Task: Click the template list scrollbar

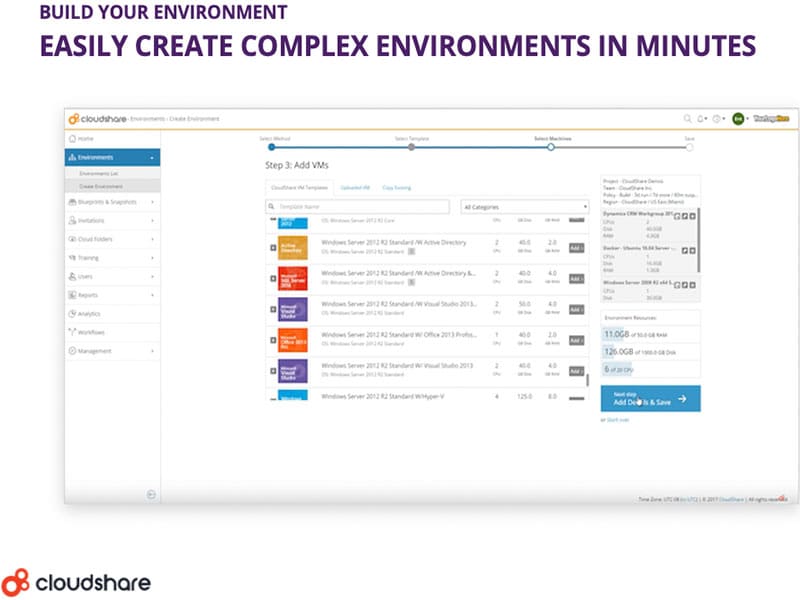Action: (587, 380)
